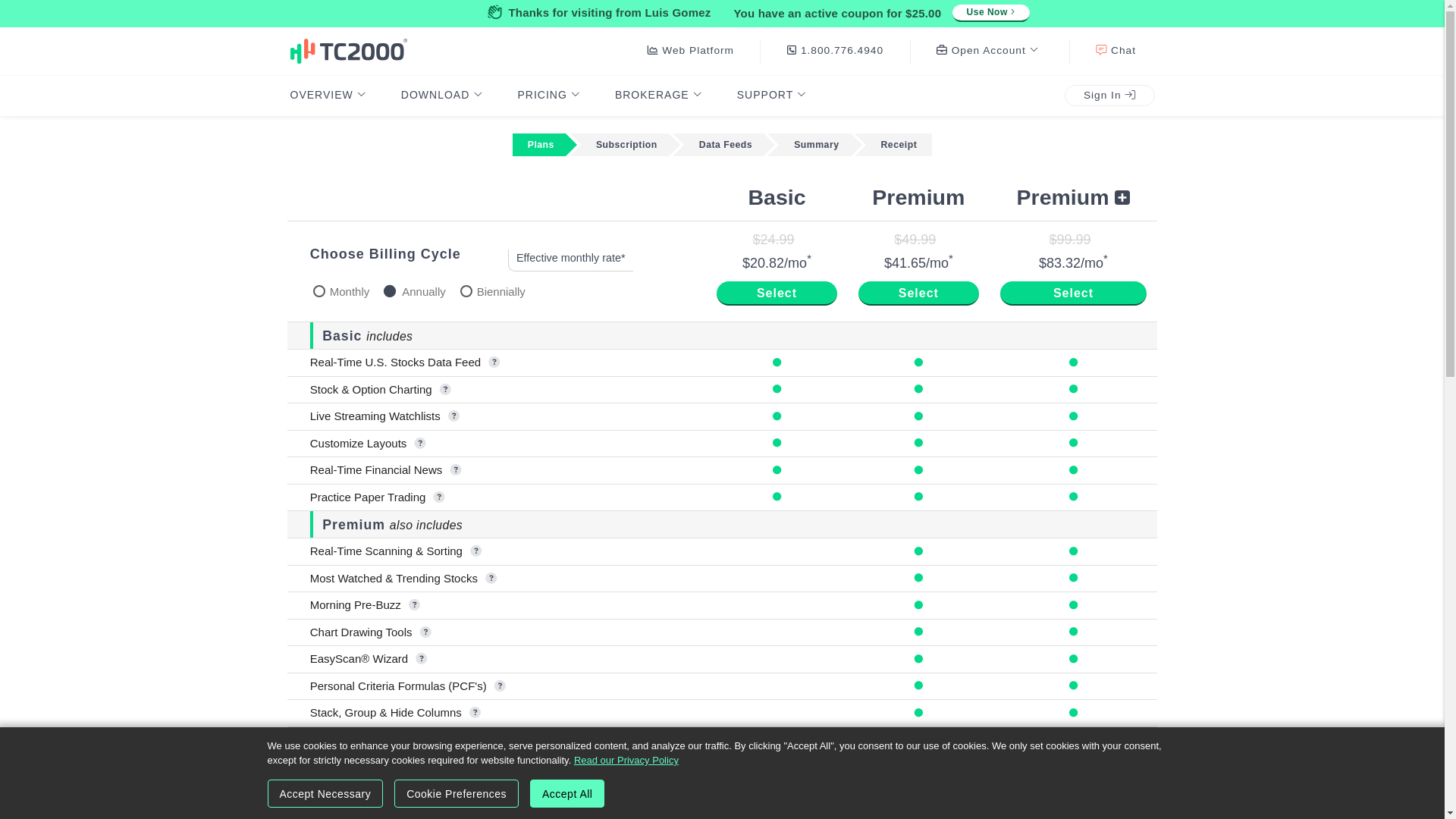Read our Privacy Policy link

coord(626,761)
